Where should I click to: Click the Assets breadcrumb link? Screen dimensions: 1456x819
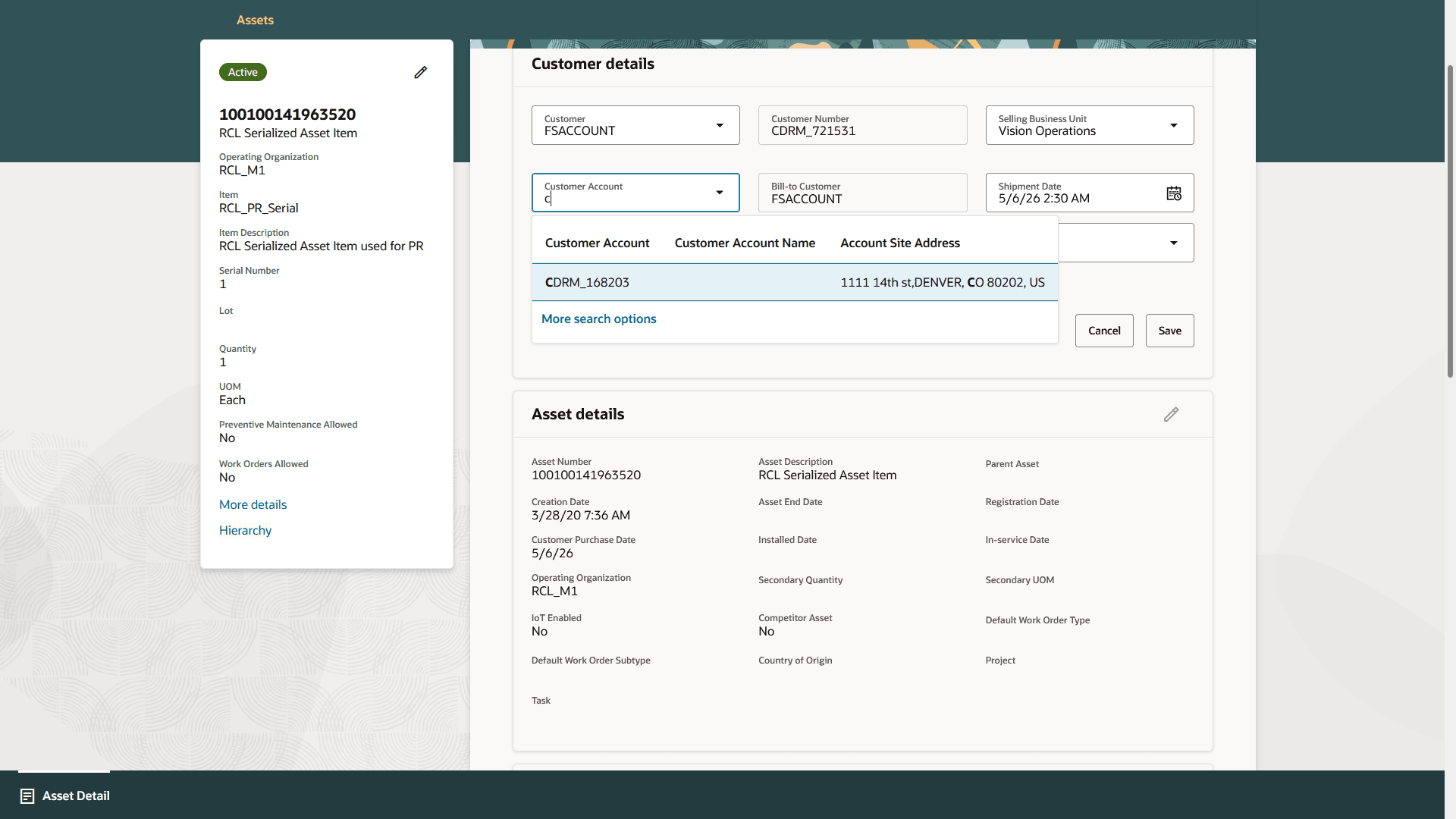click(255, 20)
